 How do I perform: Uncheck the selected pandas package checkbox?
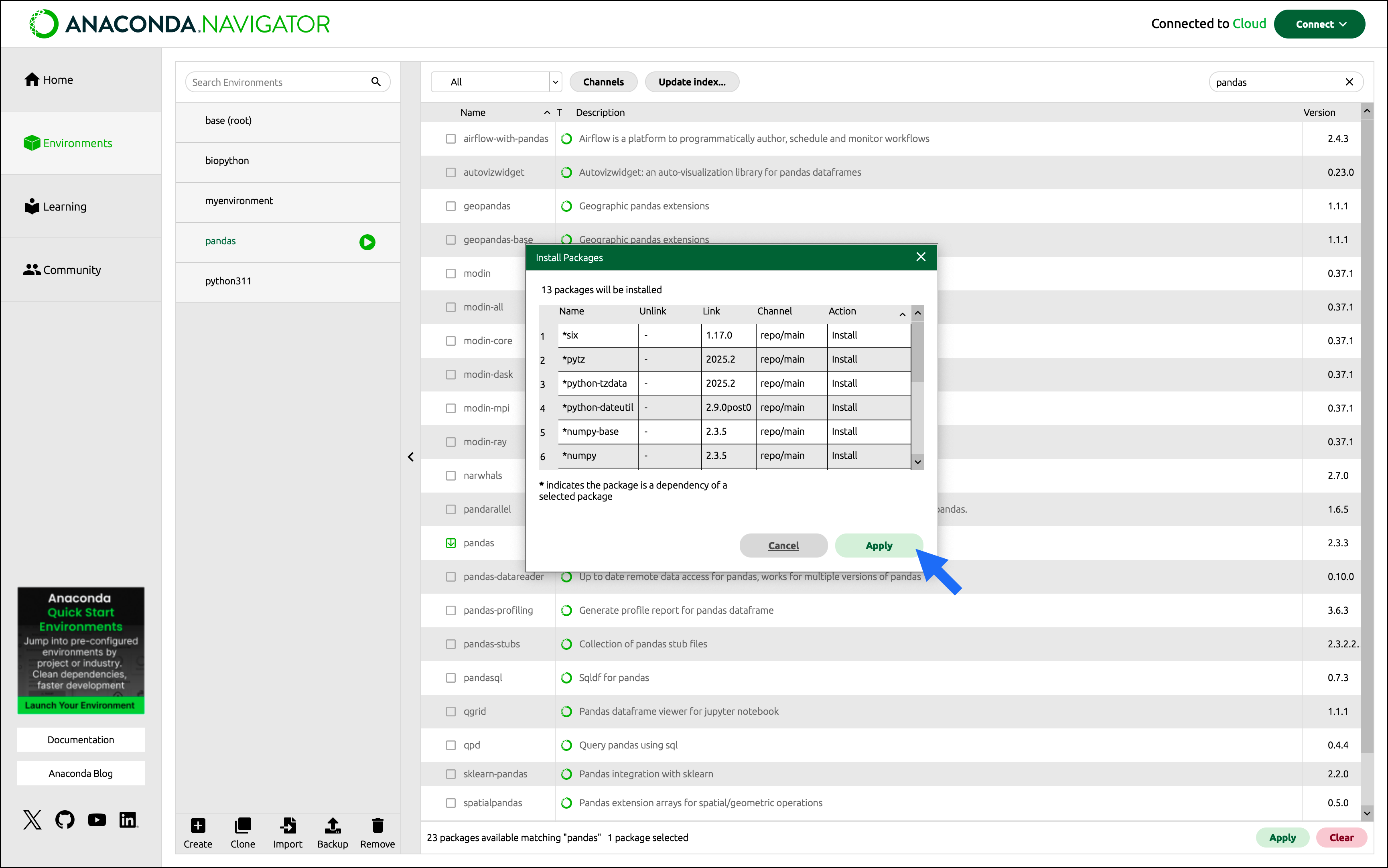point(450,543)
